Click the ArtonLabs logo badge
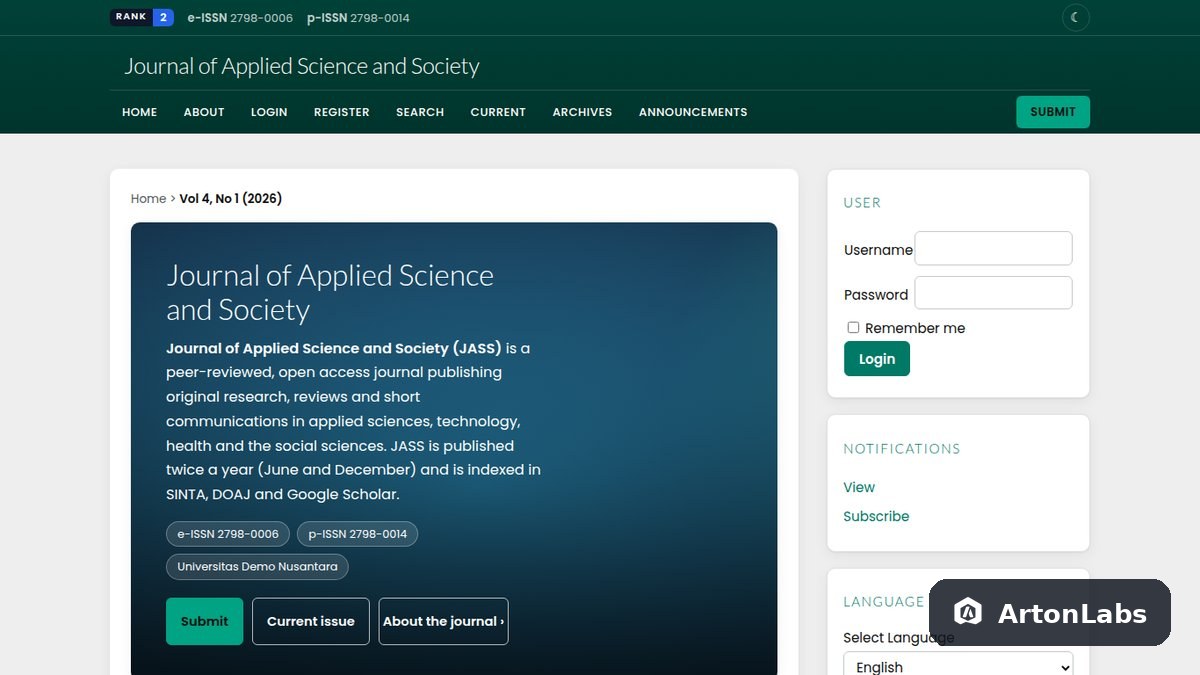Viewport: 1200px width, 675px height. point(1050,613)
